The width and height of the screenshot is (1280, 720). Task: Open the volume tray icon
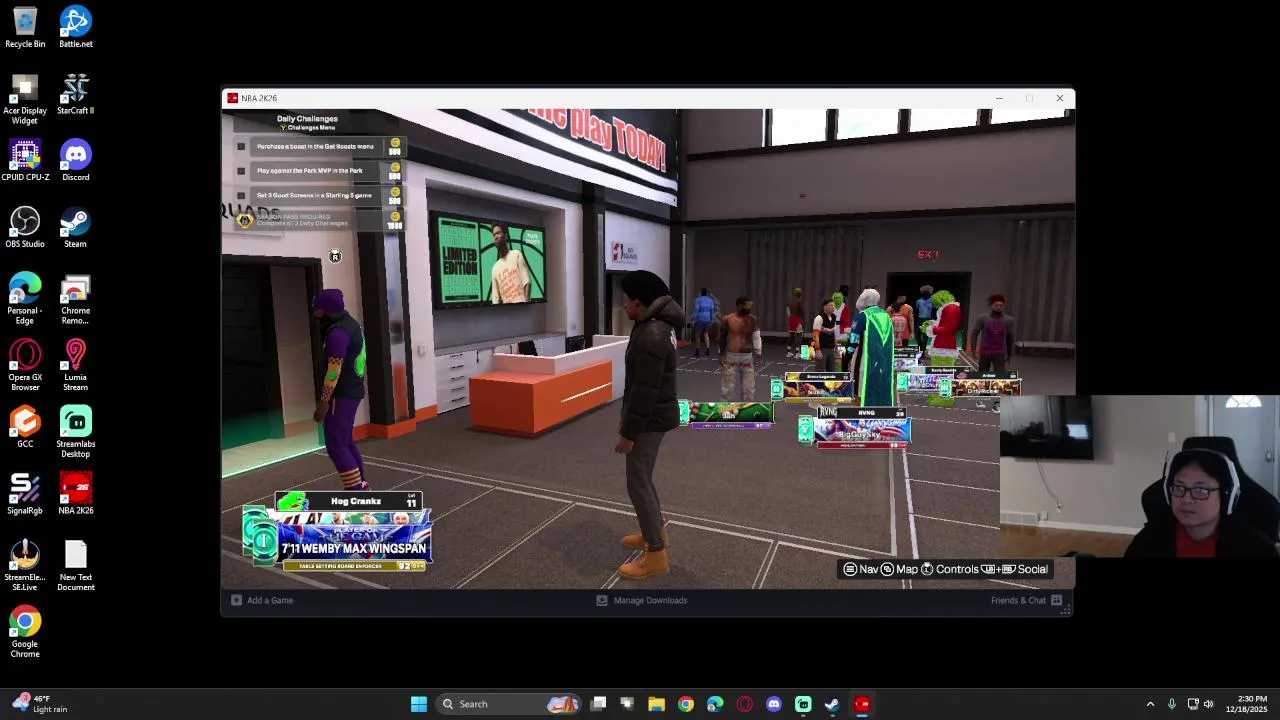tap(1209, 704)
